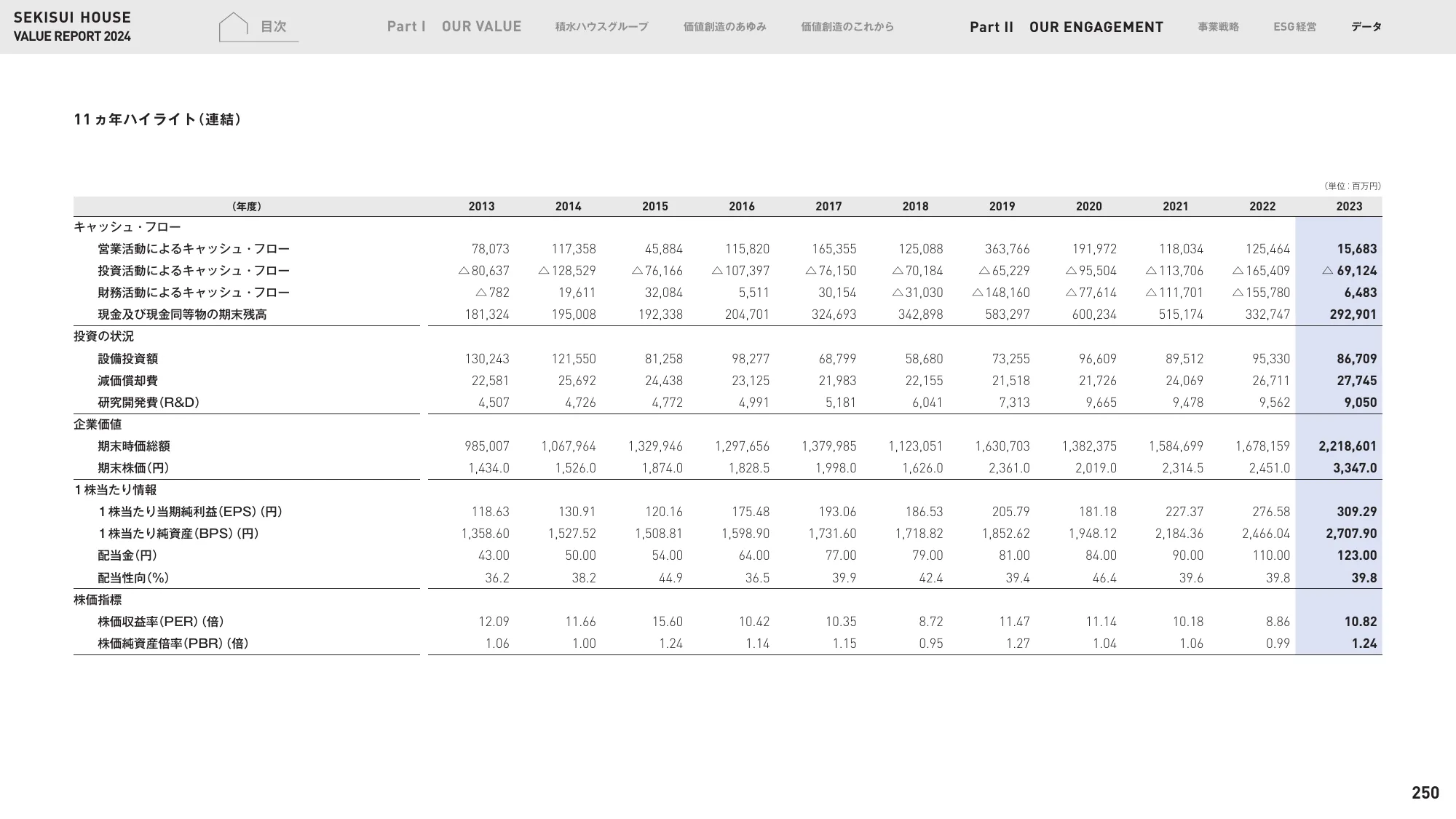Click the SEKISUI HOUSE VALUE REPORT 2024 title
Viewport: 1456px width, 819px height.
coord(72,27)
